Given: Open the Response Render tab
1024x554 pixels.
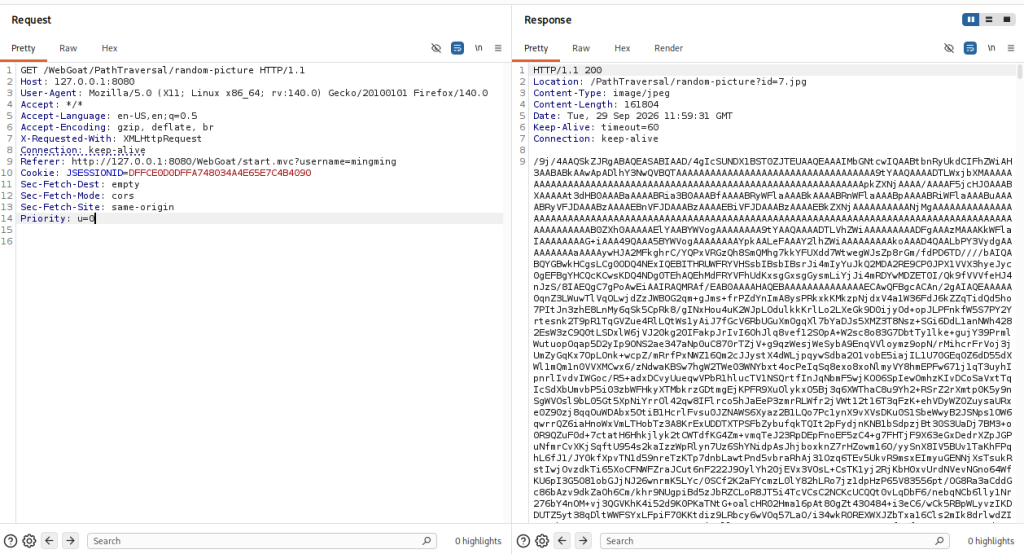Looking at the screenshot, I should tap(668, 48).
